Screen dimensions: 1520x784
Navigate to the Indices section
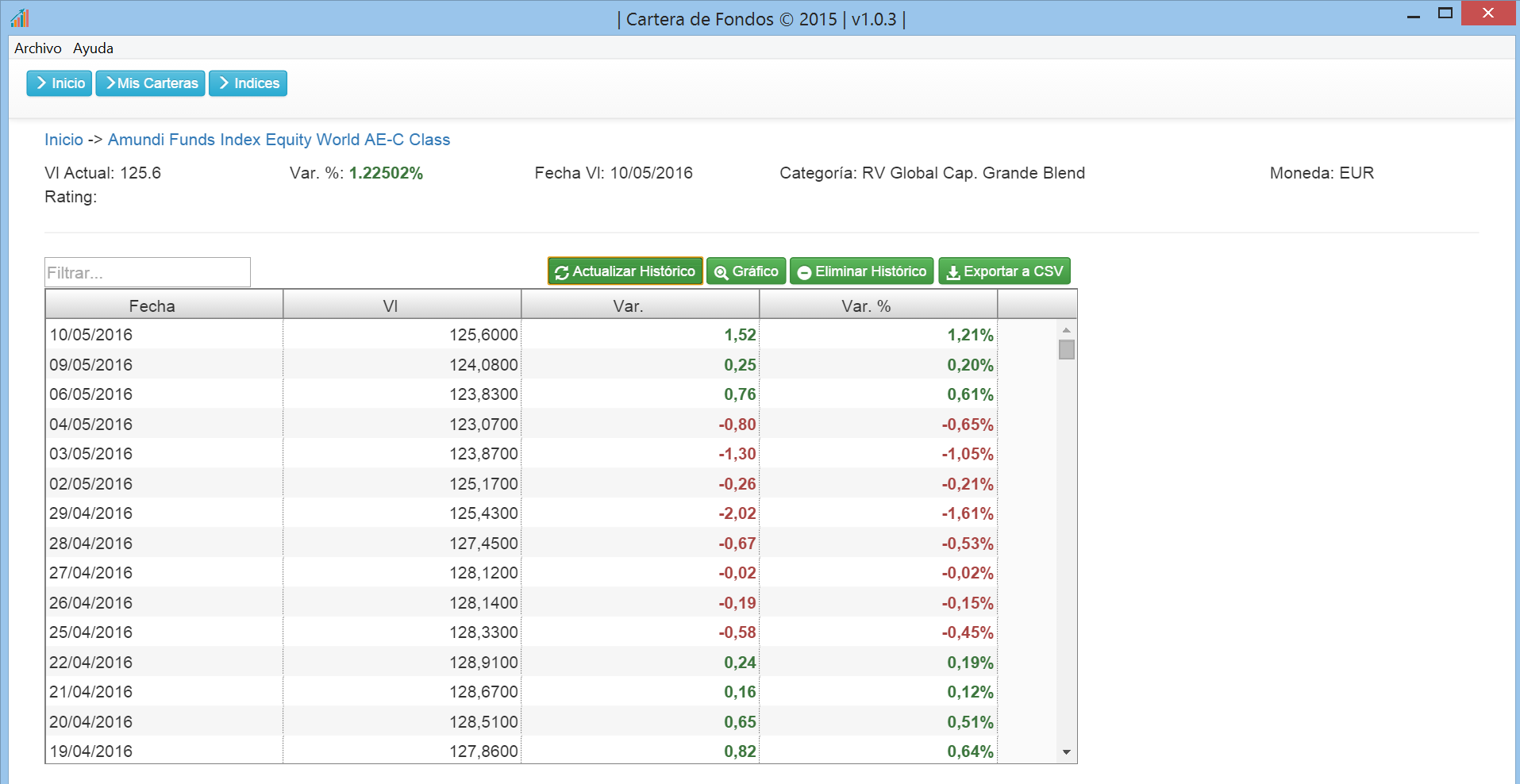[x=248, y=83]
